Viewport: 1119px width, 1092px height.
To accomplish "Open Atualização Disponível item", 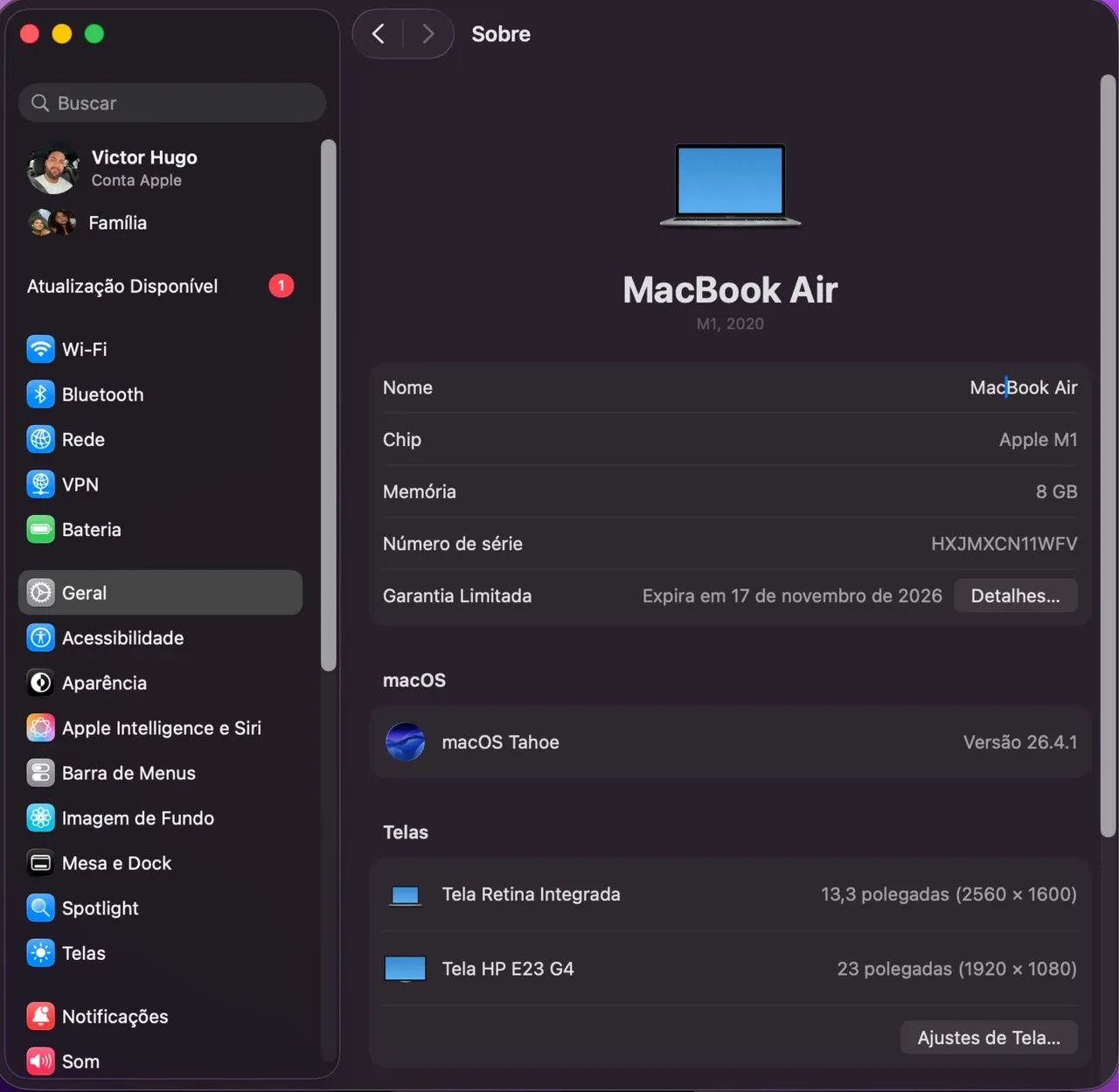I will pyautogui.click(x=161, y=286).
